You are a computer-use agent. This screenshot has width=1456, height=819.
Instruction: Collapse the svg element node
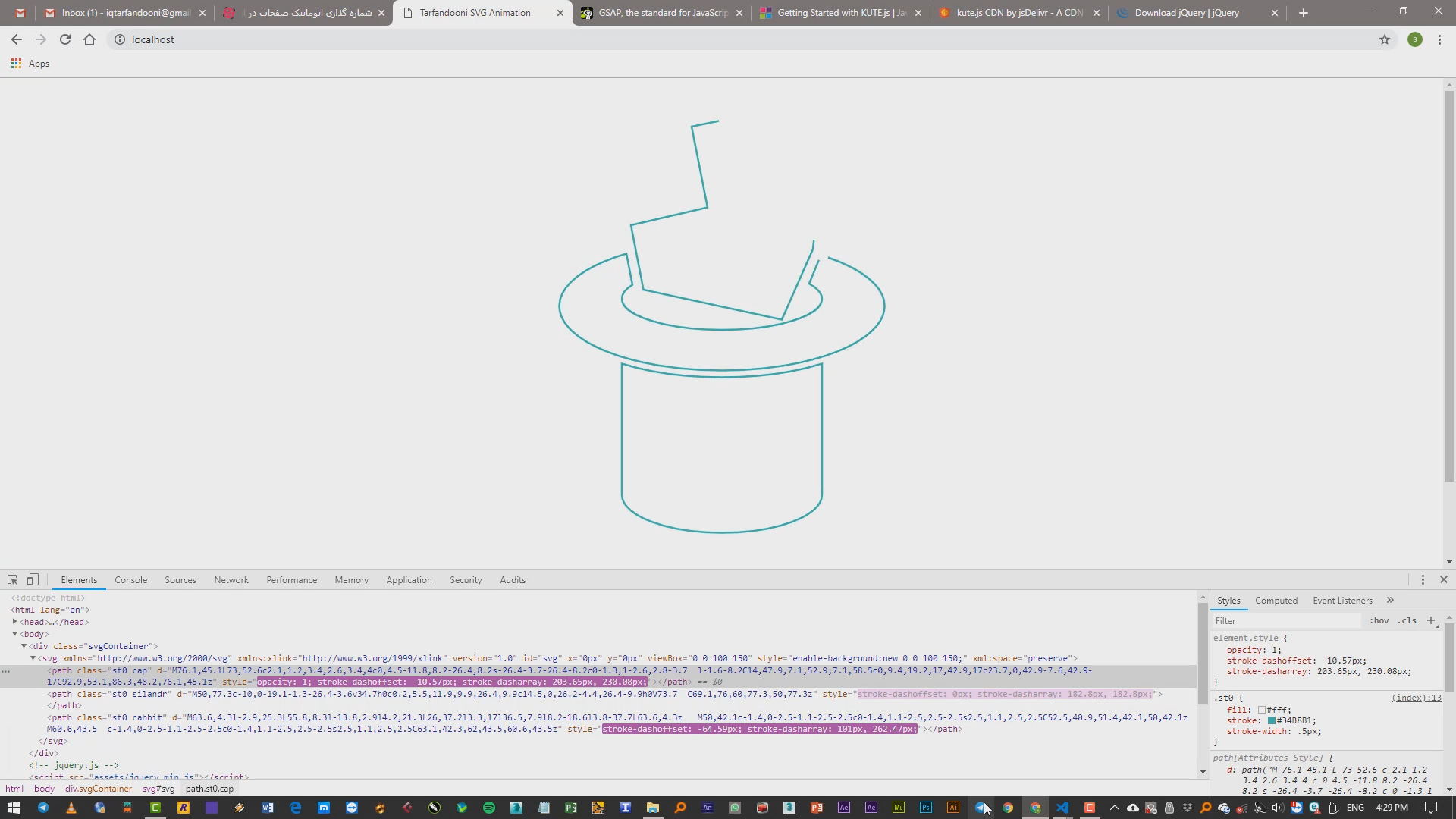point(33,658)
